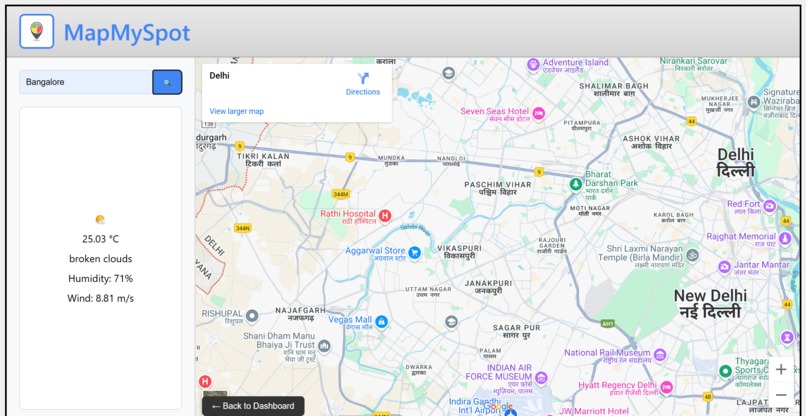The height and width of the screenshot is (416, 806).
Task: Zoom in with the plus button
Action: [x=781, y=370]
